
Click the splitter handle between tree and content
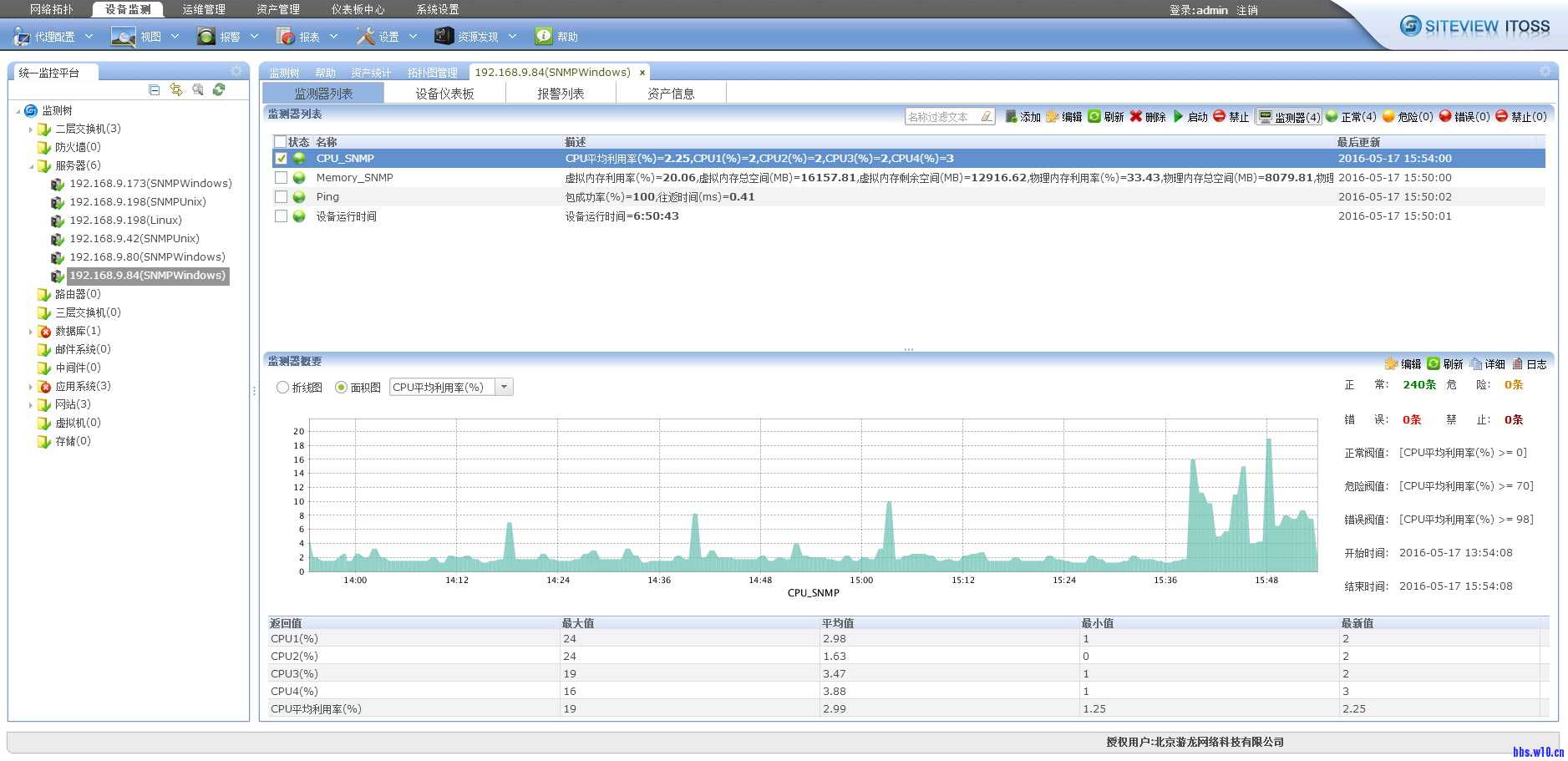pyautogui.click(x=254, y=390)
